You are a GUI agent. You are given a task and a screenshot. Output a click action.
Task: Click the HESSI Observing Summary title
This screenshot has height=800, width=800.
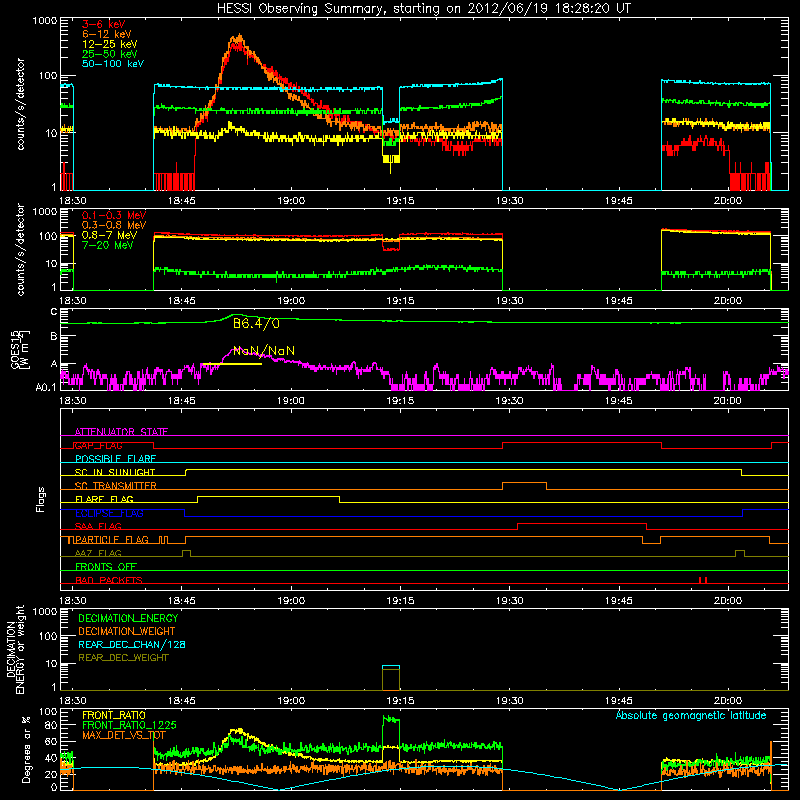pos(423,9)
